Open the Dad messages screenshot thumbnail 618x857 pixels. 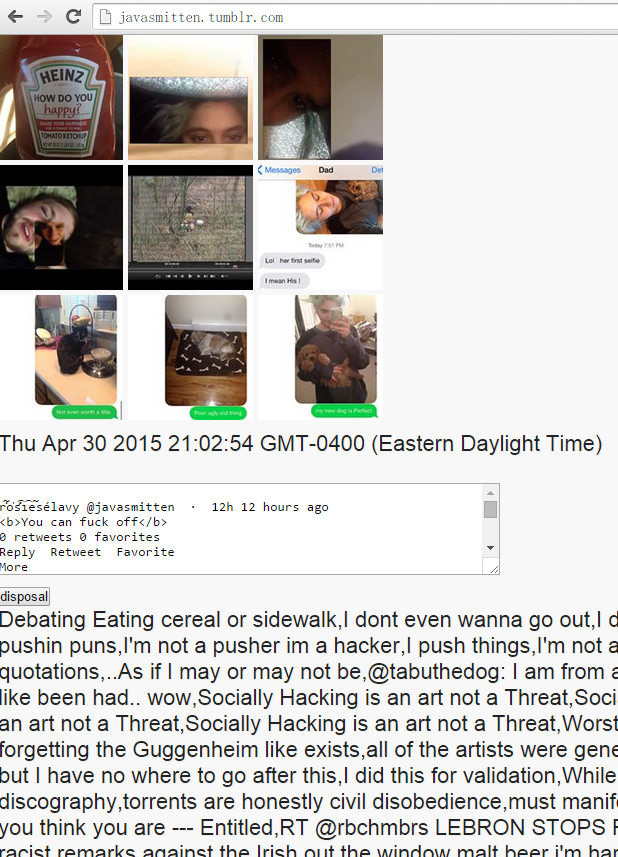(x=320, y=227)
